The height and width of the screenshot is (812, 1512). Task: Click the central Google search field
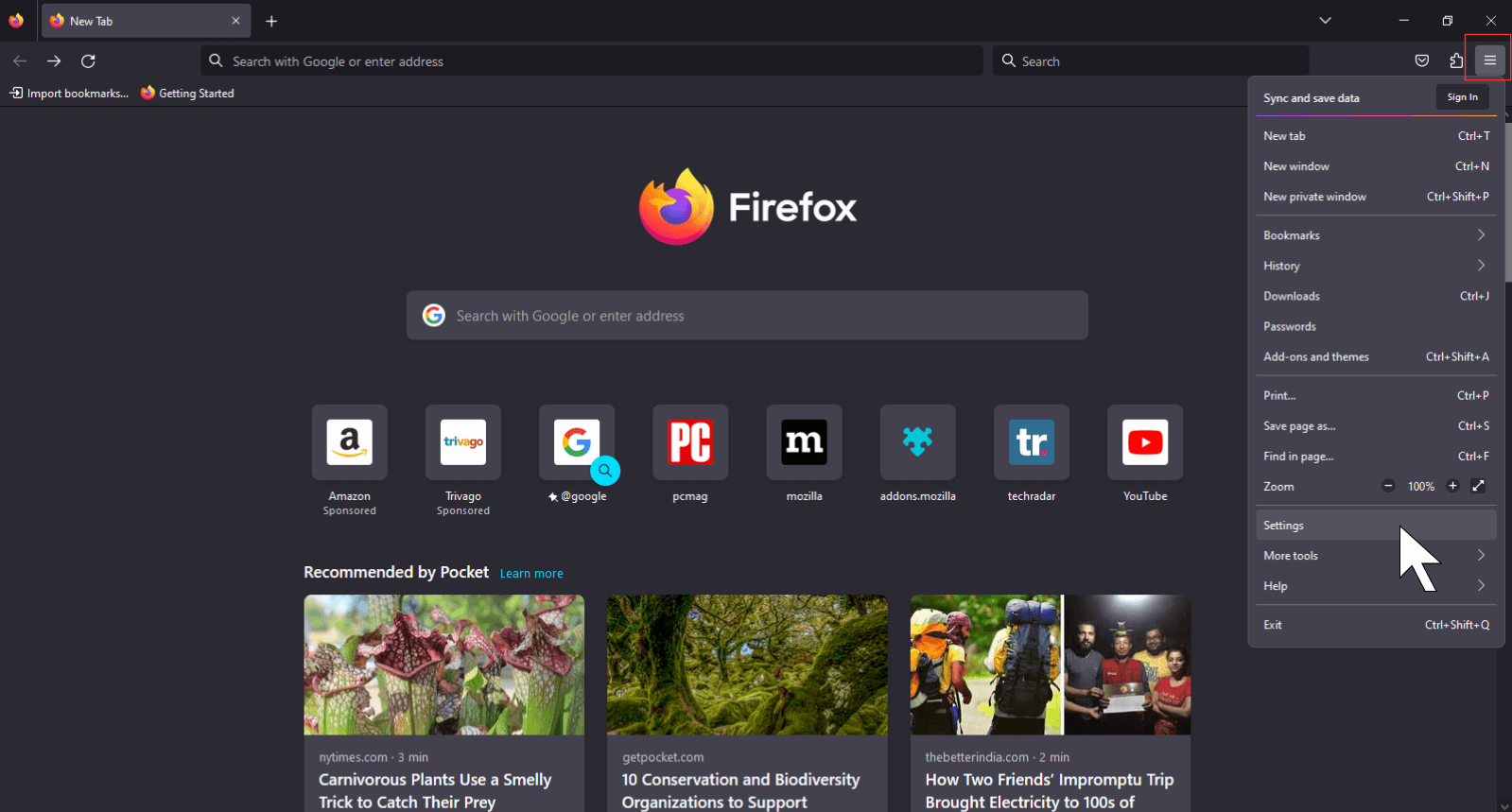747,315
